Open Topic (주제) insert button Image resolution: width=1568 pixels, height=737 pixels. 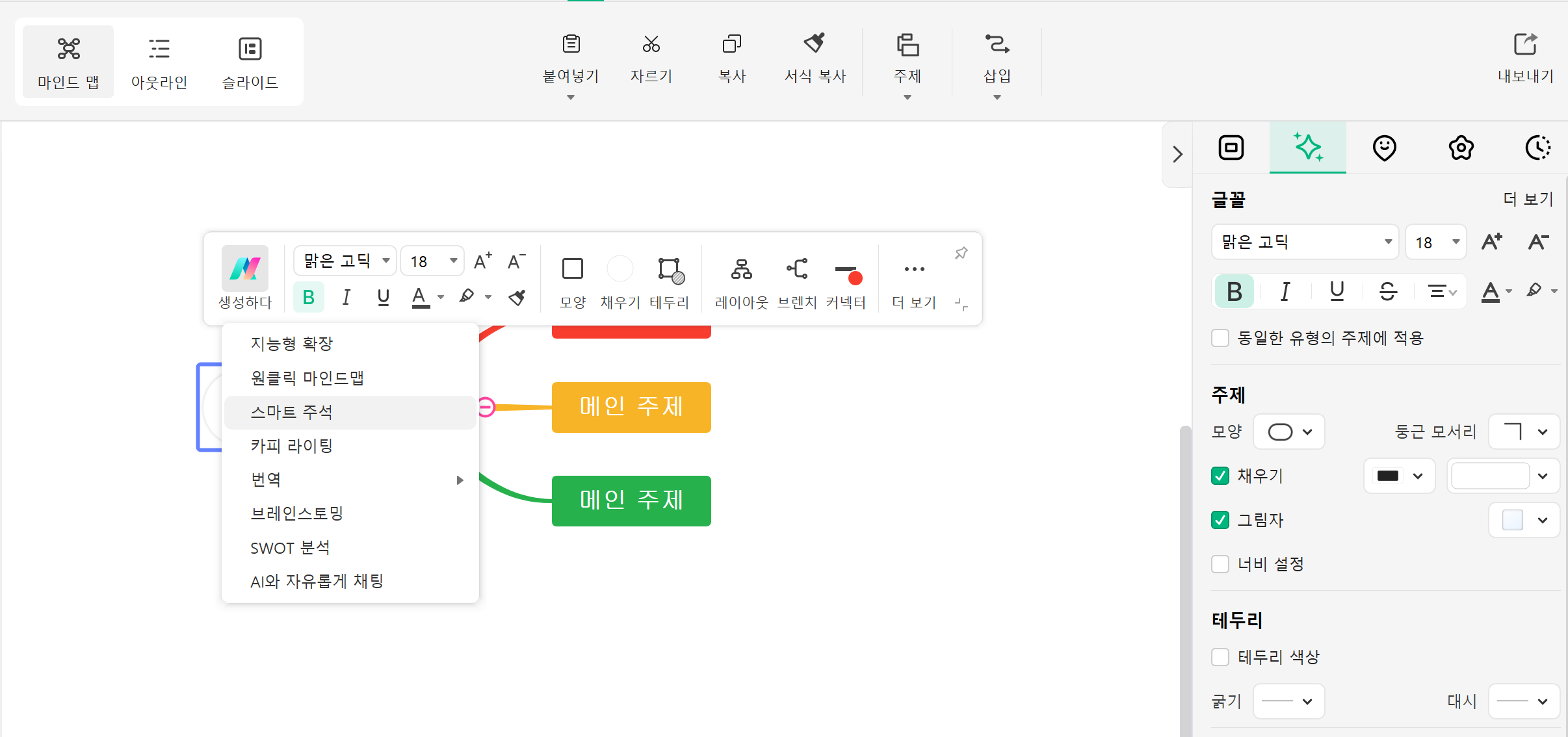point(908,65)
